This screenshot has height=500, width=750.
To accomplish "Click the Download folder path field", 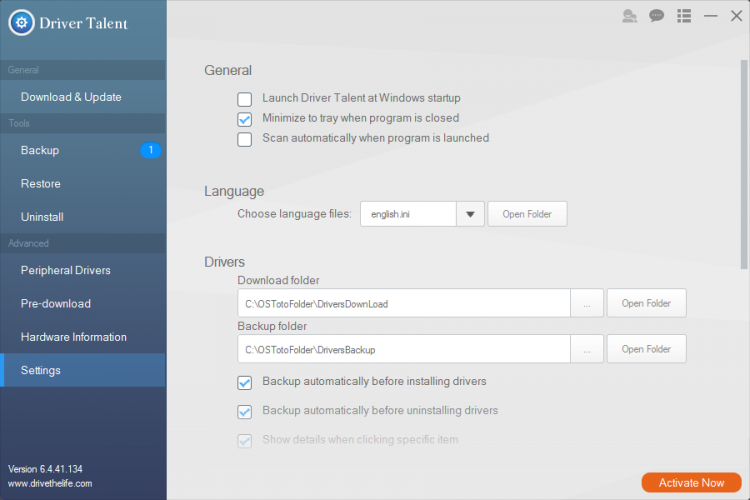I will [x=404, y=303].
